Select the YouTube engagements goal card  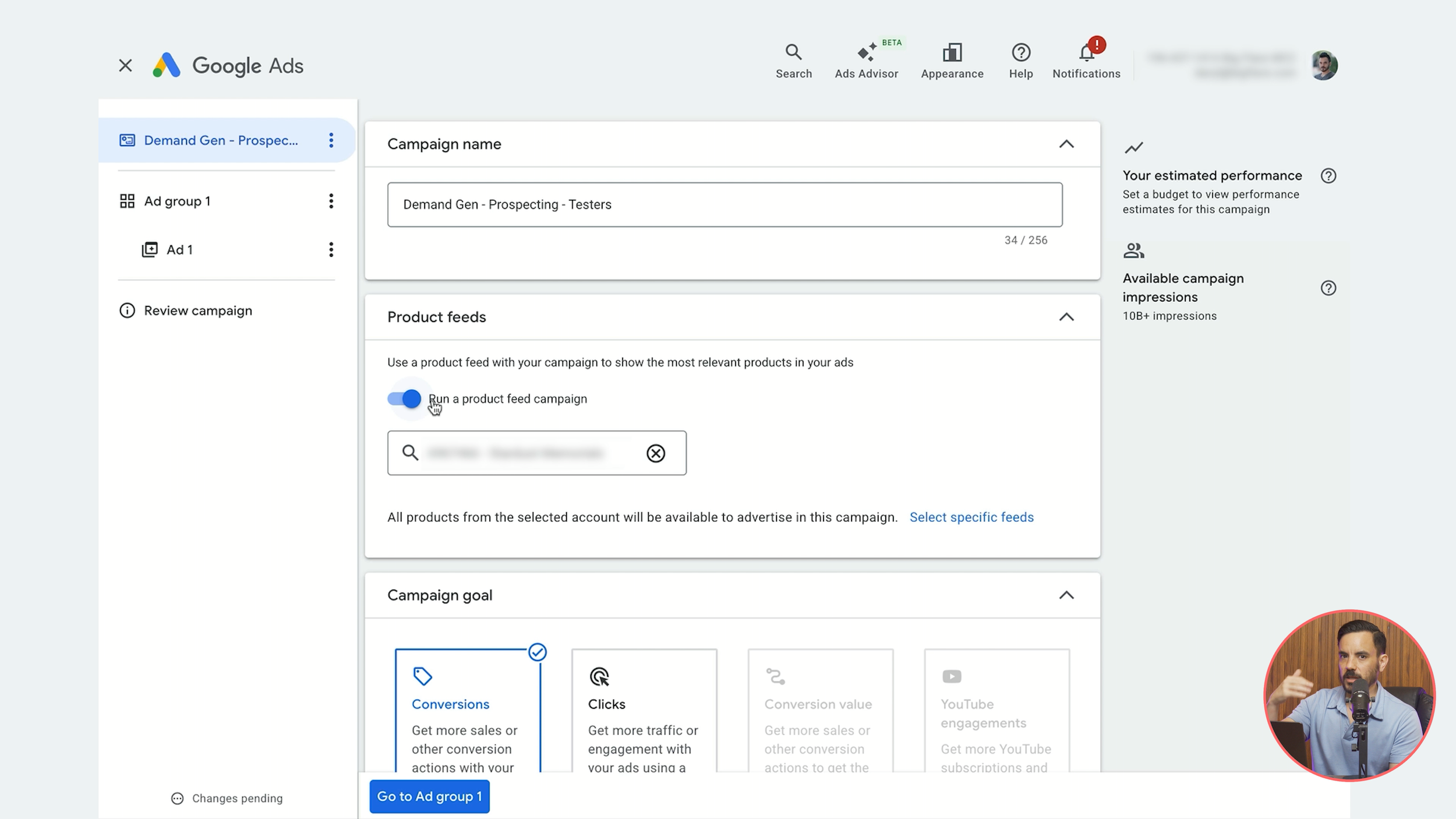click(996, 712)
